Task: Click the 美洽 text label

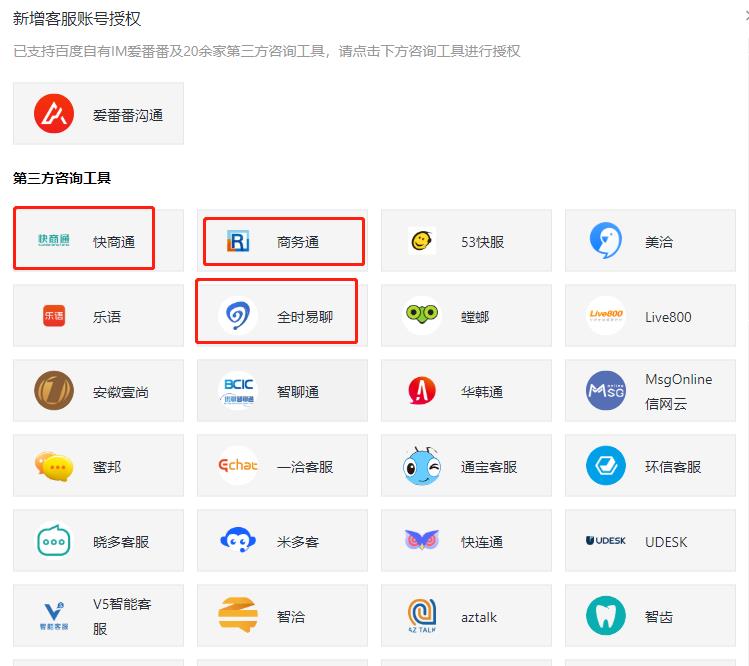Action: click(x=659, y=242)
